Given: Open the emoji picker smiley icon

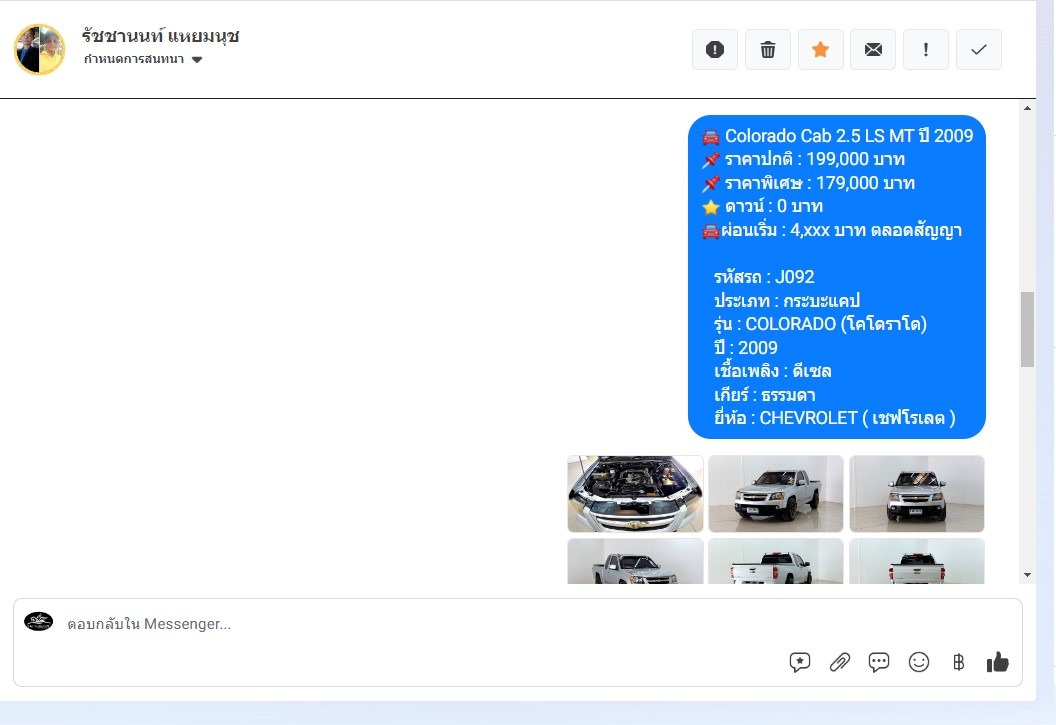Looking at the screenshot, I should pos(919,662).
